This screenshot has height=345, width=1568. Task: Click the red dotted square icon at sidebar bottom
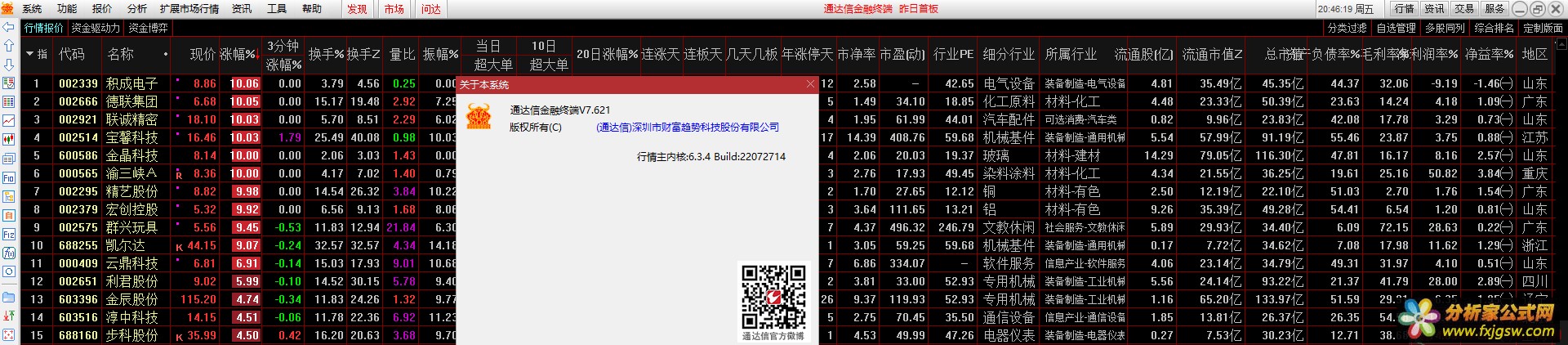8,335
